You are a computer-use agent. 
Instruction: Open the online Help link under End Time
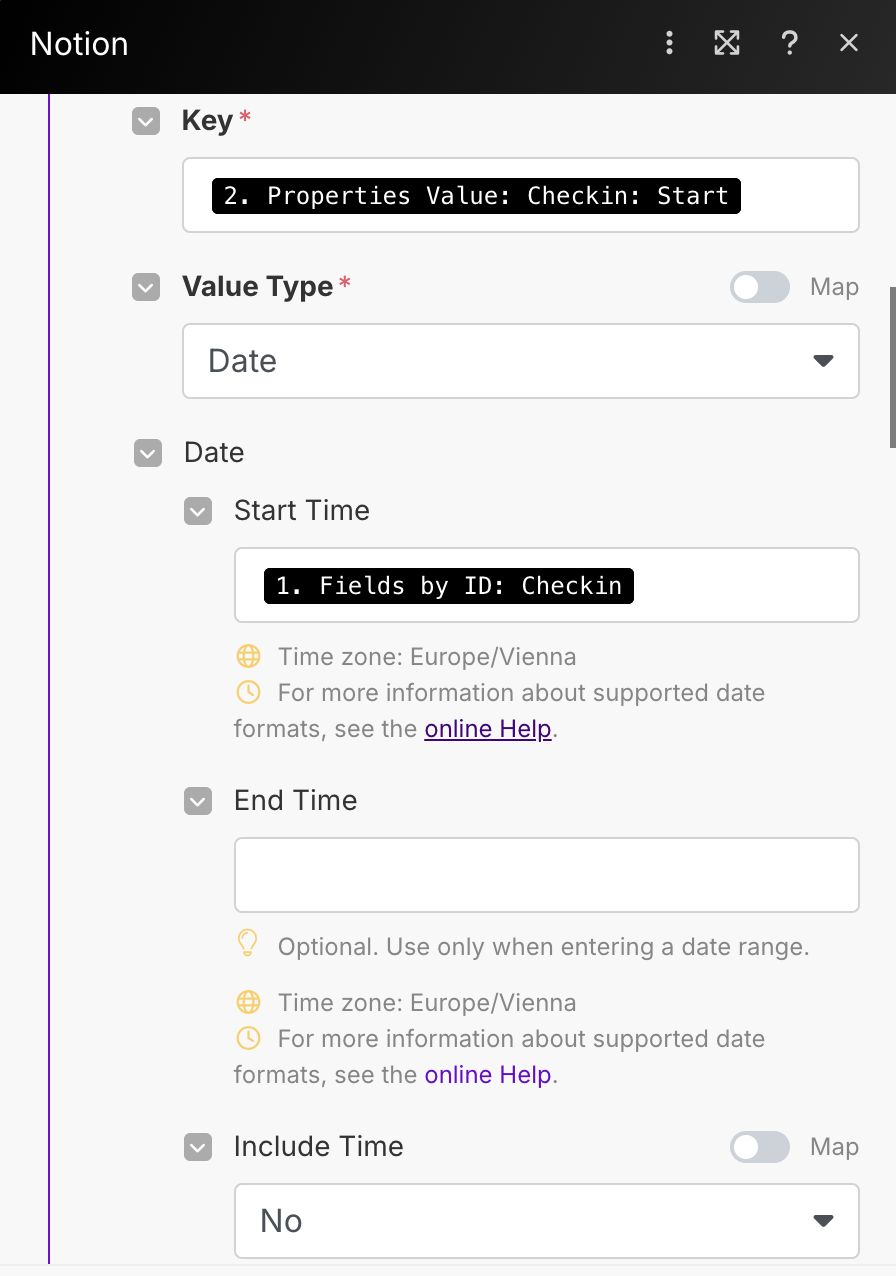coord(488,1075)
